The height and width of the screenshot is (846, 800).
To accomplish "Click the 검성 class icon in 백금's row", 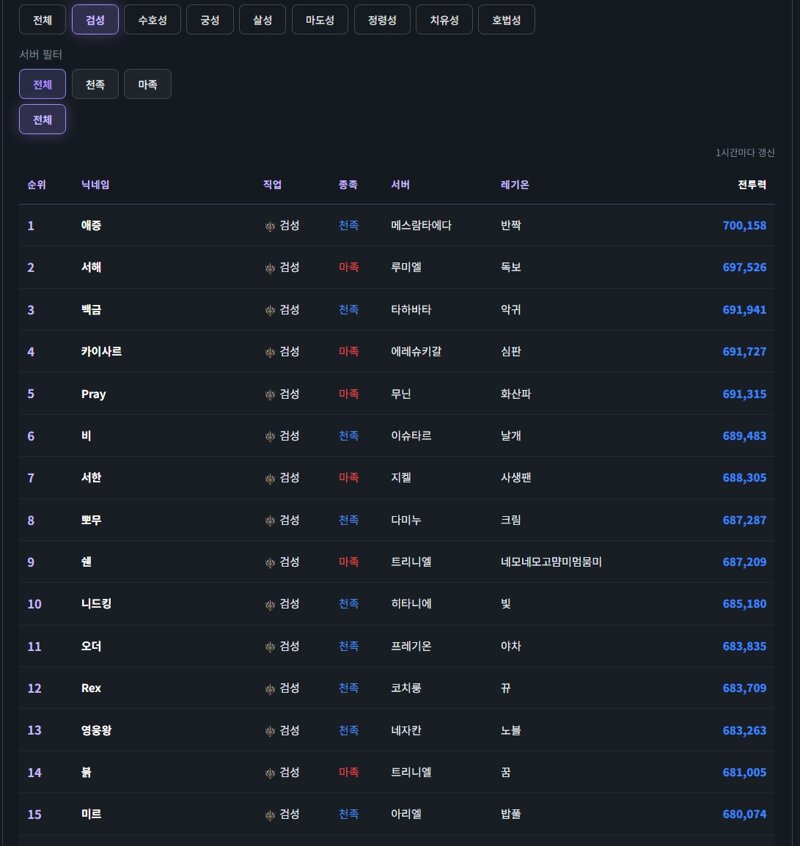I will (x=270, y=310).
